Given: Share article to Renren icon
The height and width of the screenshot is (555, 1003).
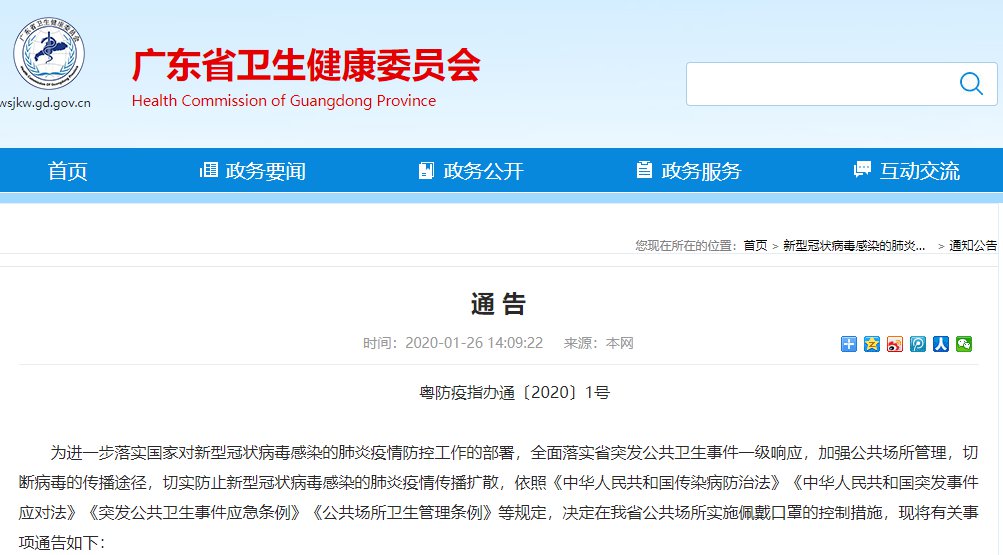Looking at the screenshot, I should (x=941, y=344).
